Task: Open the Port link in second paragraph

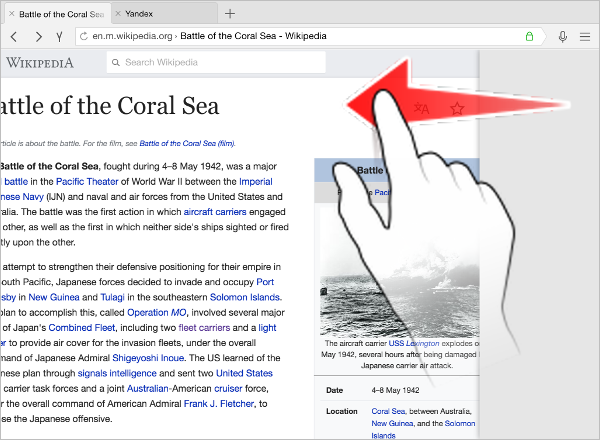Action: pos(265,282)
